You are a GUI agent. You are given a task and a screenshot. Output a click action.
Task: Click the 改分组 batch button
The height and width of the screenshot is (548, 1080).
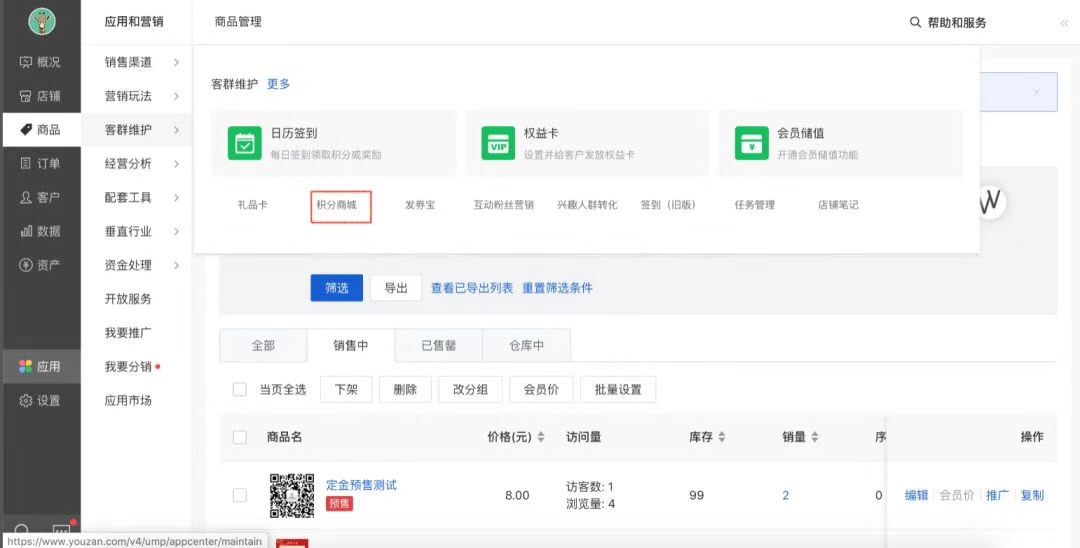tap(470, 390)
